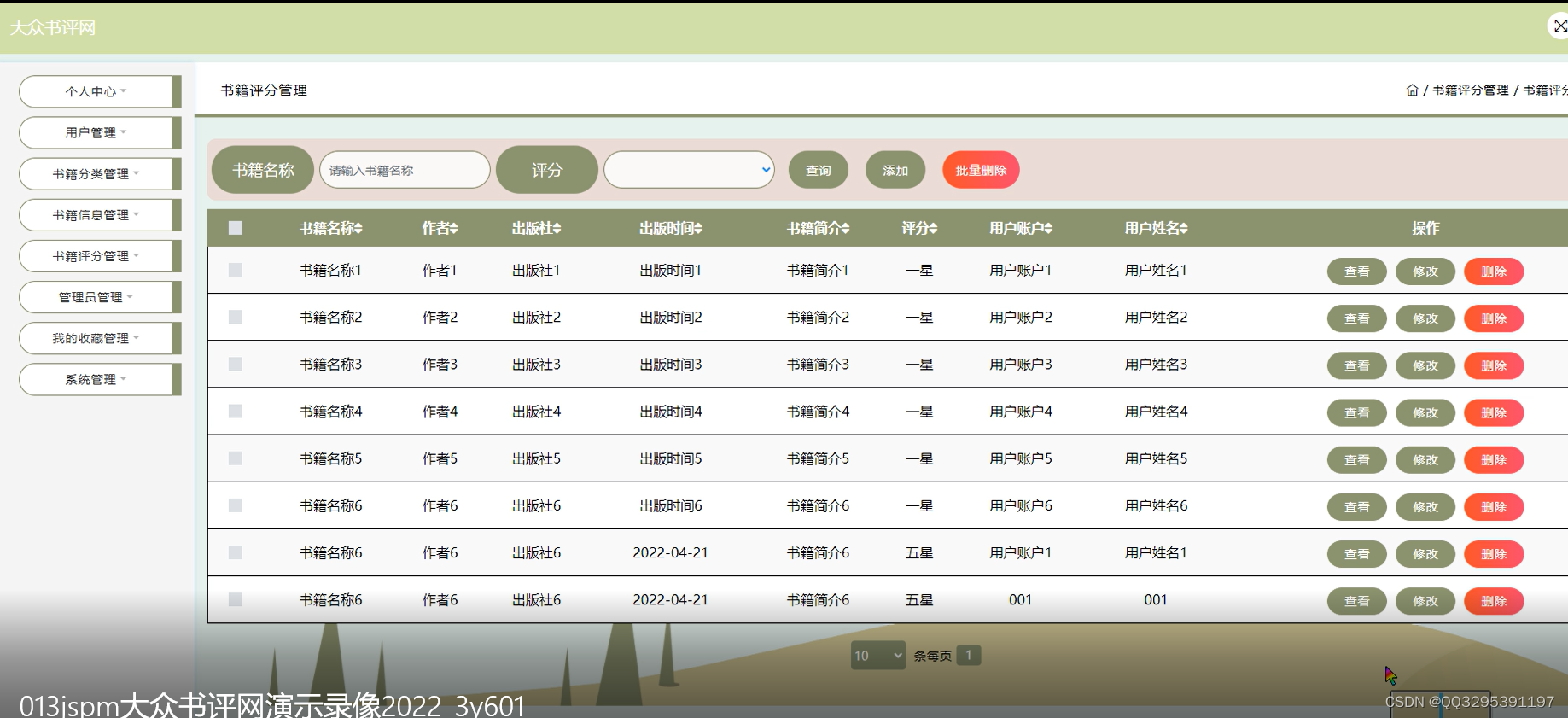
Task: Sort by 用户账户 column header
Action: tap(1021, 229)
